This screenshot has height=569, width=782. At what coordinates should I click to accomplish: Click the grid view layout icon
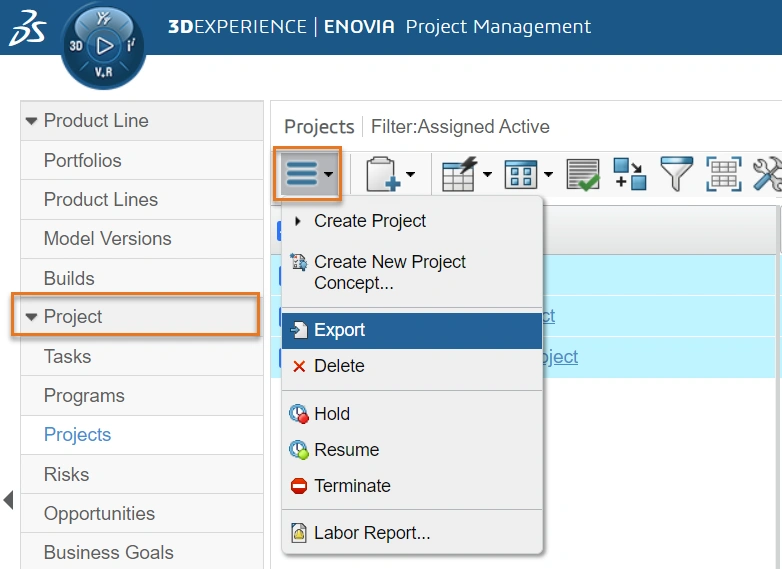521,175
